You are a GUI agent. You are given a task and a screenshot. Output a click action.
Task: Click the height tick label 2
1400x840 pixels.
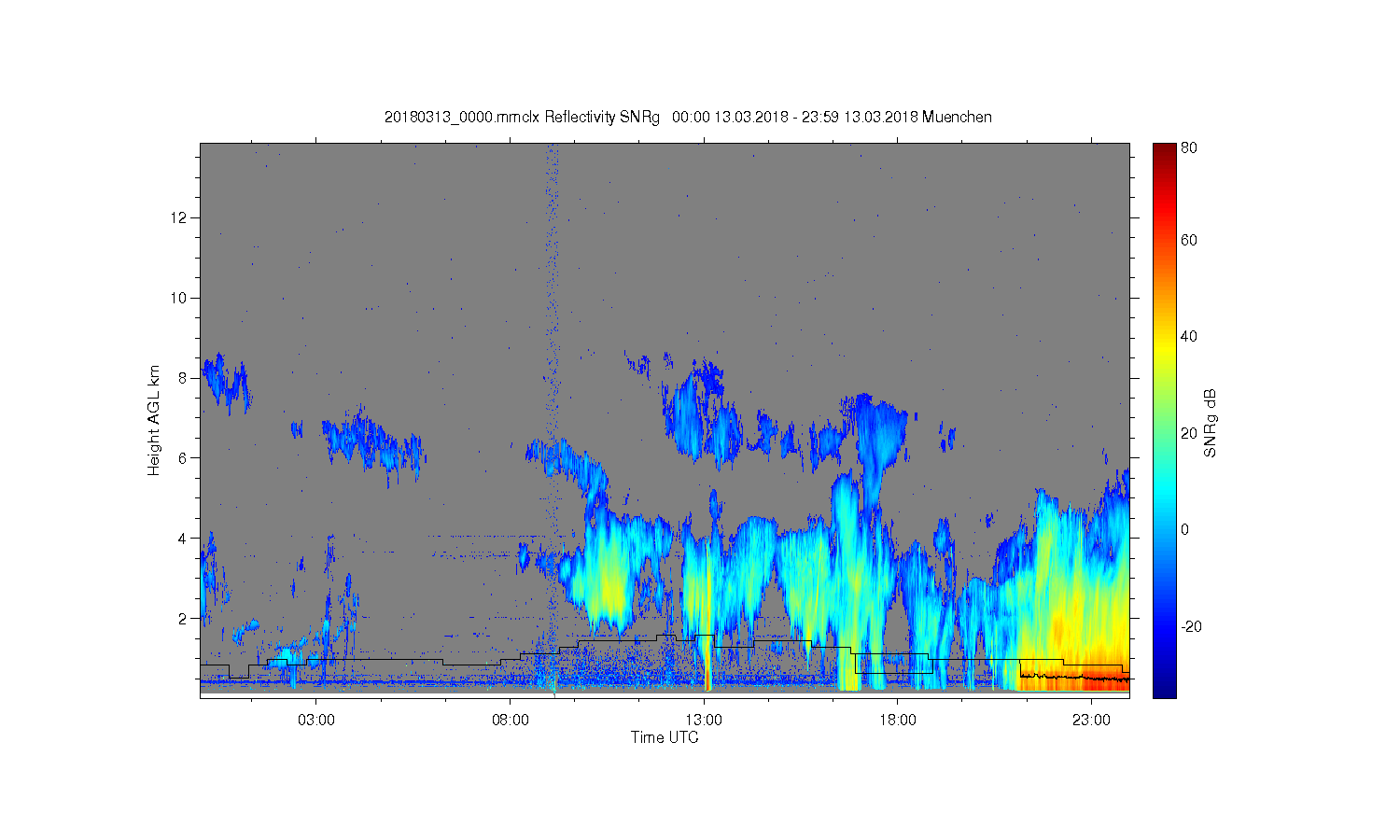(x=184, y=619)
